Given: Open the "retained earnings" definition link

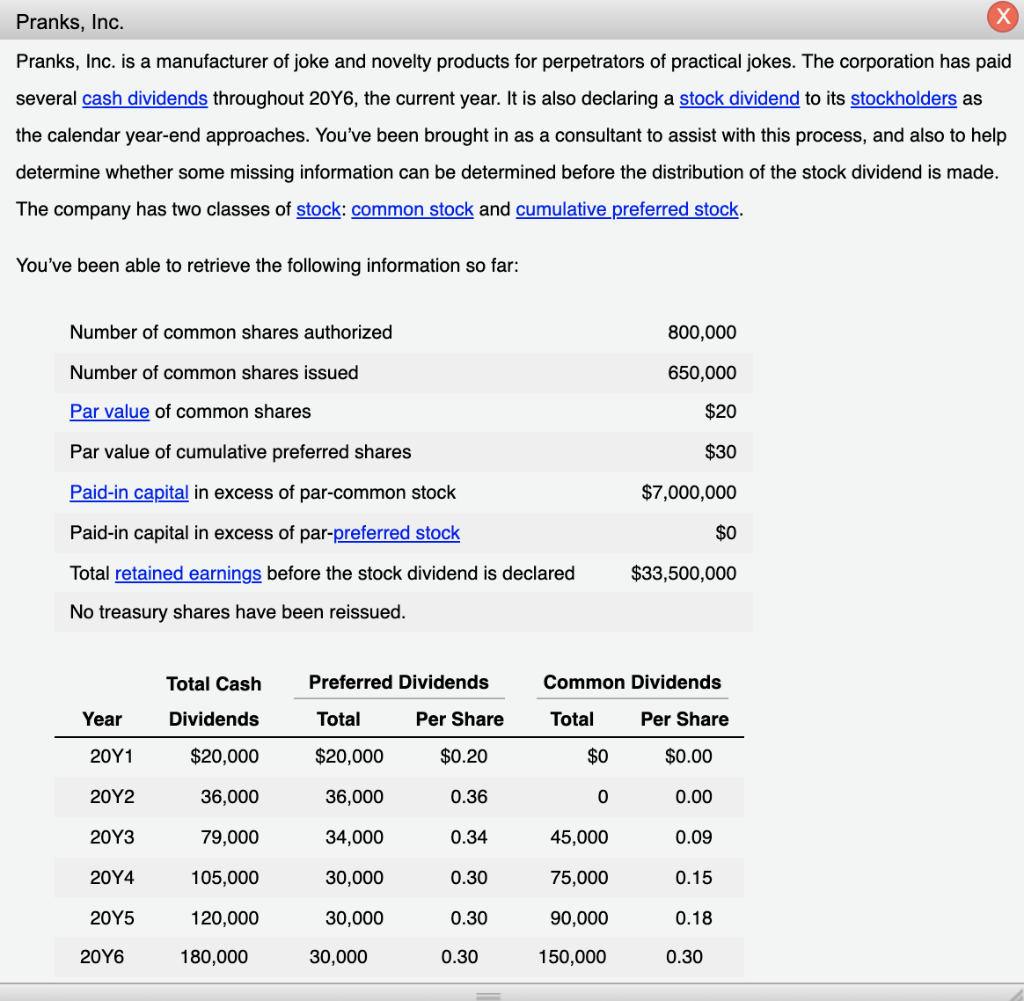Looking at the screenshot, I should (x=188, y=573).
